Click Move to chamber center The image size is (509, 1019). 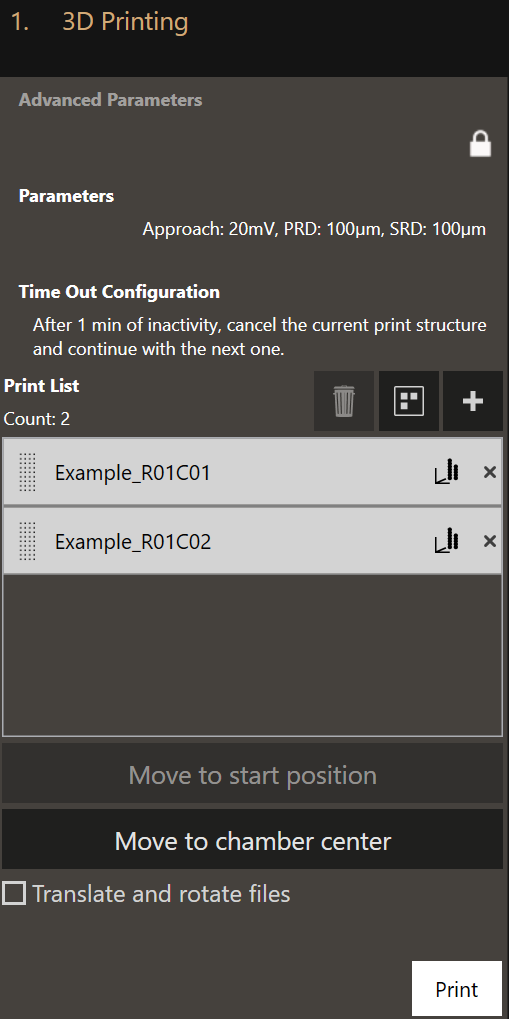tap(252, 840)
